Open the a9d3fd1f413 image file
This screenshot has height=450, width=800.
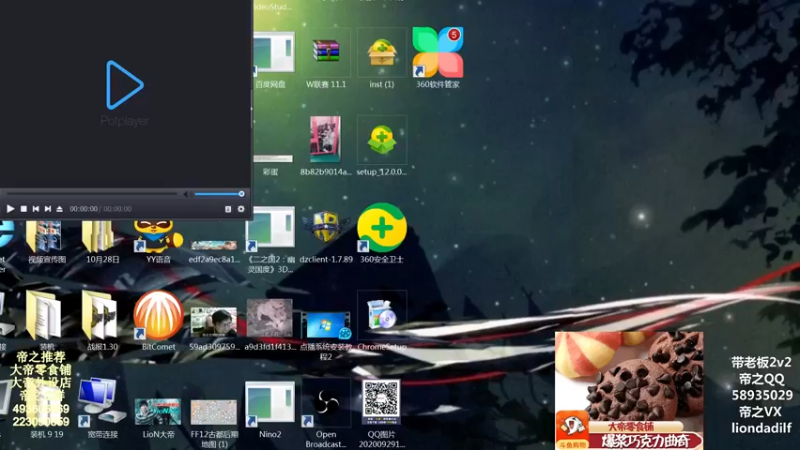(270, 324)
